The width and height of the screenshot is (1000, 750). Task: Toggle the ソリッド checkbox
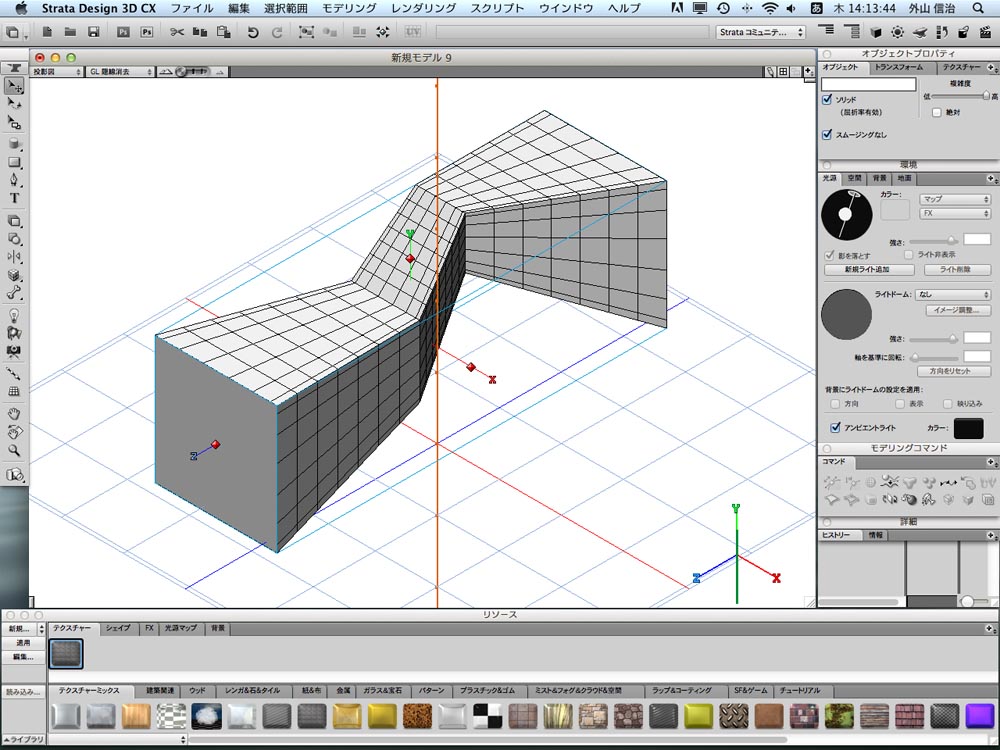tap(827, 99)
